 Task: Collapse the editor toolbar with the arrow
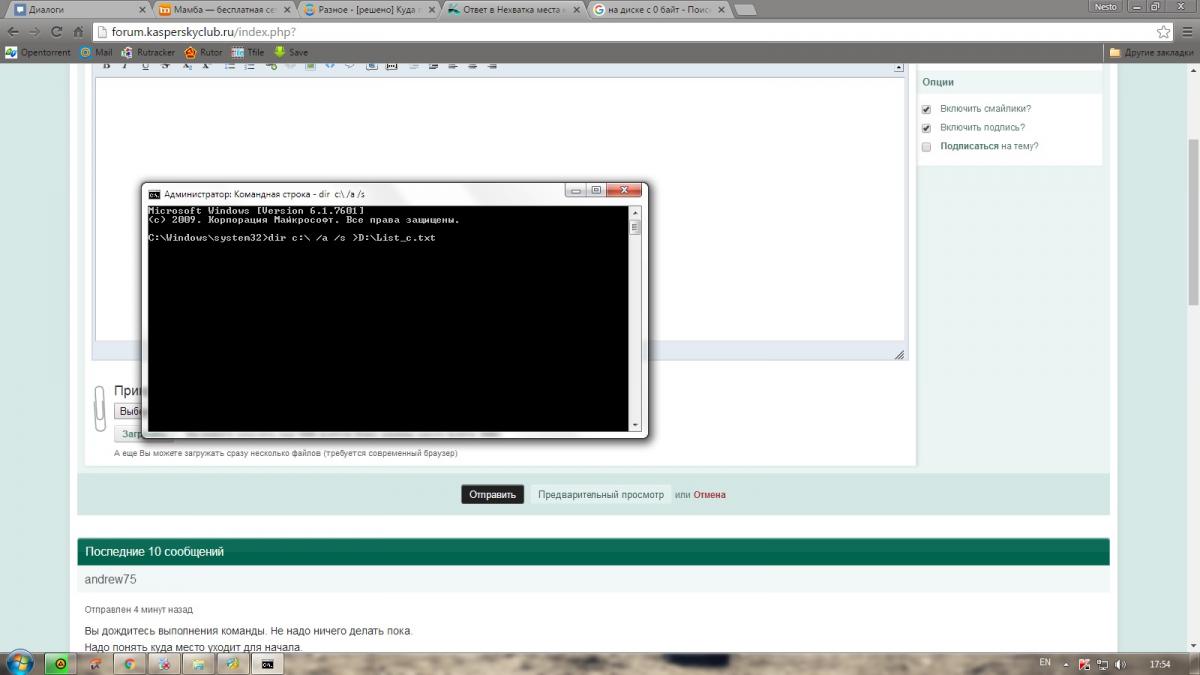pyautogui.click(x=899, y=67)
